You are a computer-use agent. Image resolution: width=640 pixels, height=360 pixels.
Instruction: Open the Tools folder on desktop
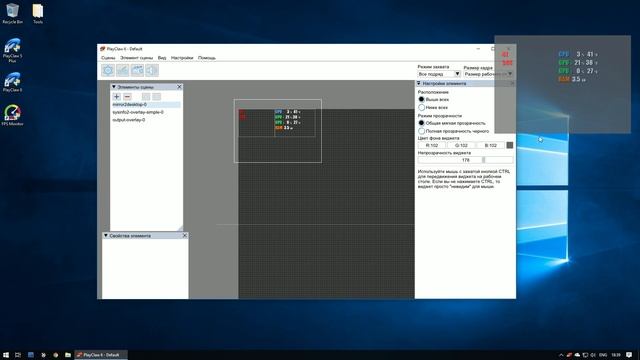(x=38, y=13)
